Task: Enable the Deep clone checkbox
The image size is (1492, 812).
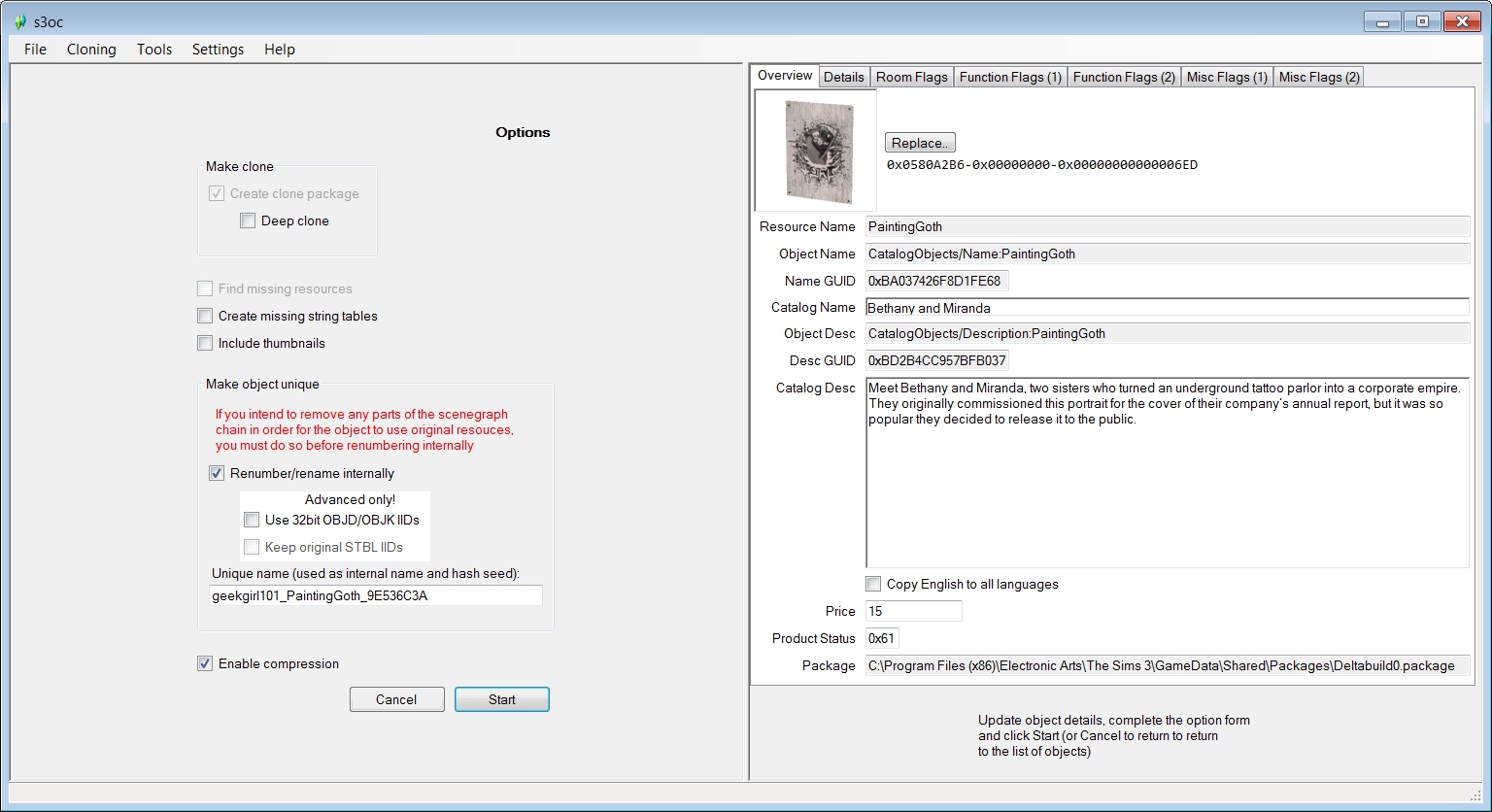Action: pyautogui.click(x=249, y=220)
